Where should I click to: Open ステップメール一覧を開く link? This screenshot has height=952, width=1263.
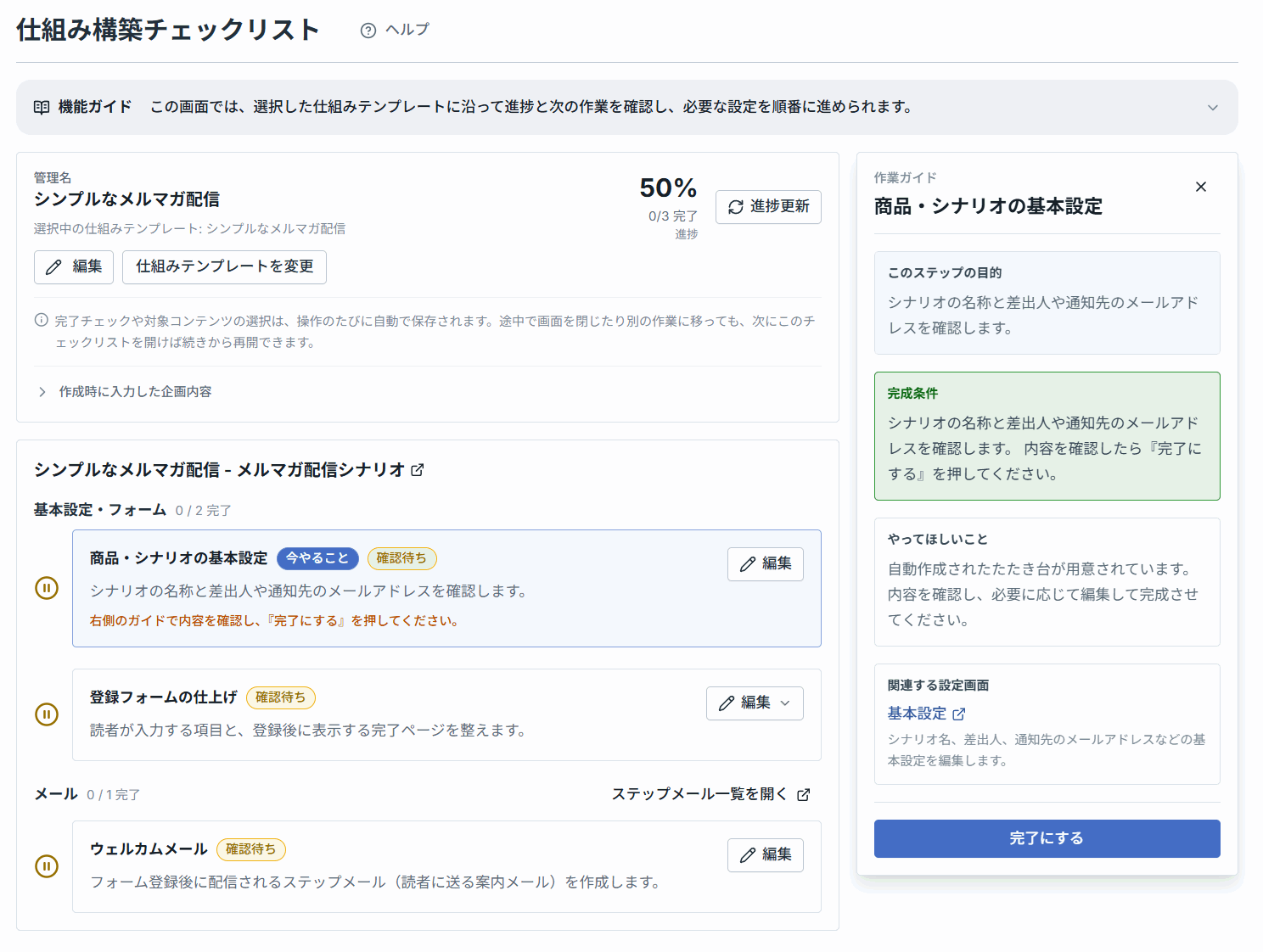(711, 794)
